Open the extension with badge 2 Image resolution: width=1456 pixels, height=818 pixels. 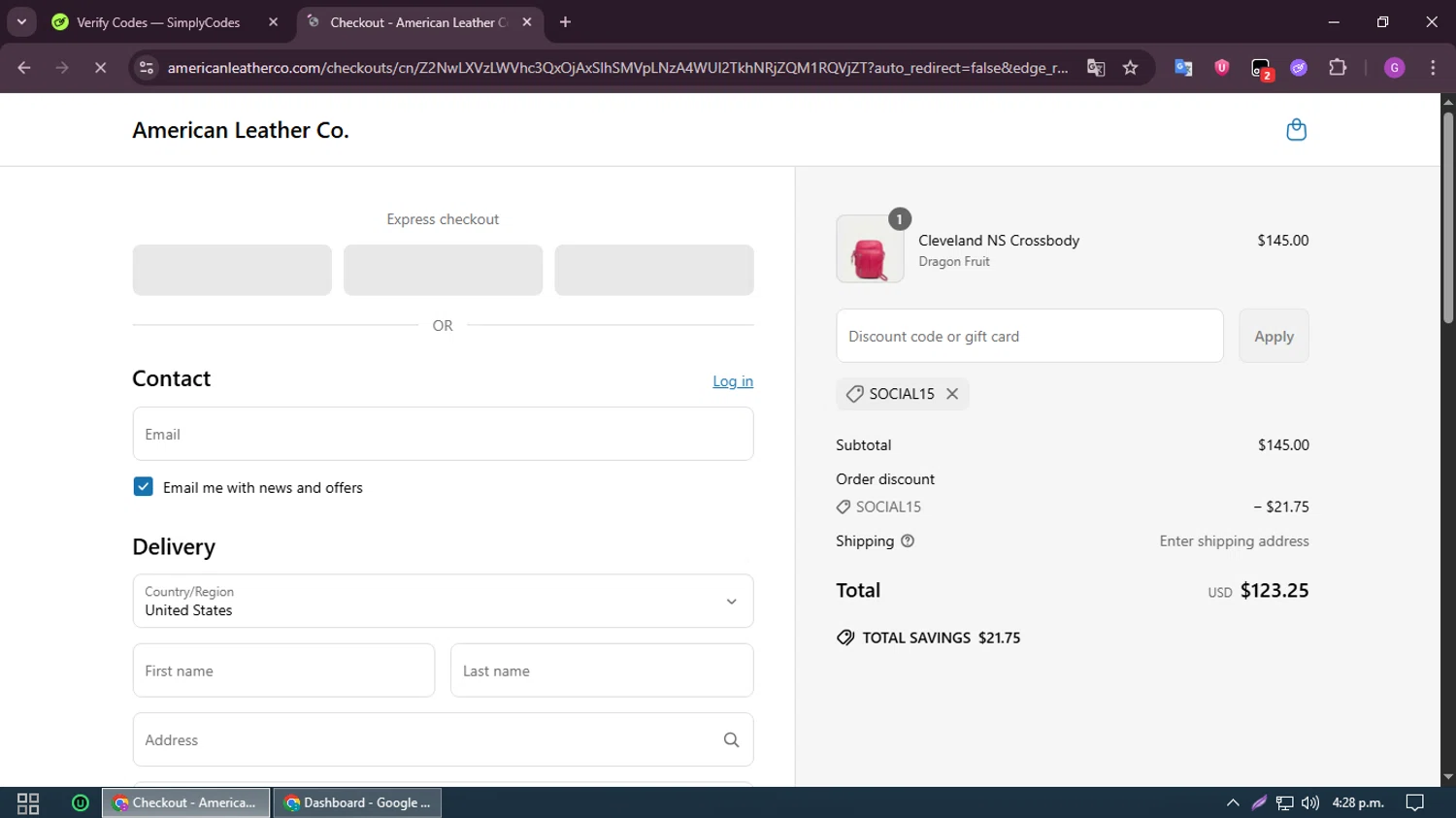point(1261,69)
